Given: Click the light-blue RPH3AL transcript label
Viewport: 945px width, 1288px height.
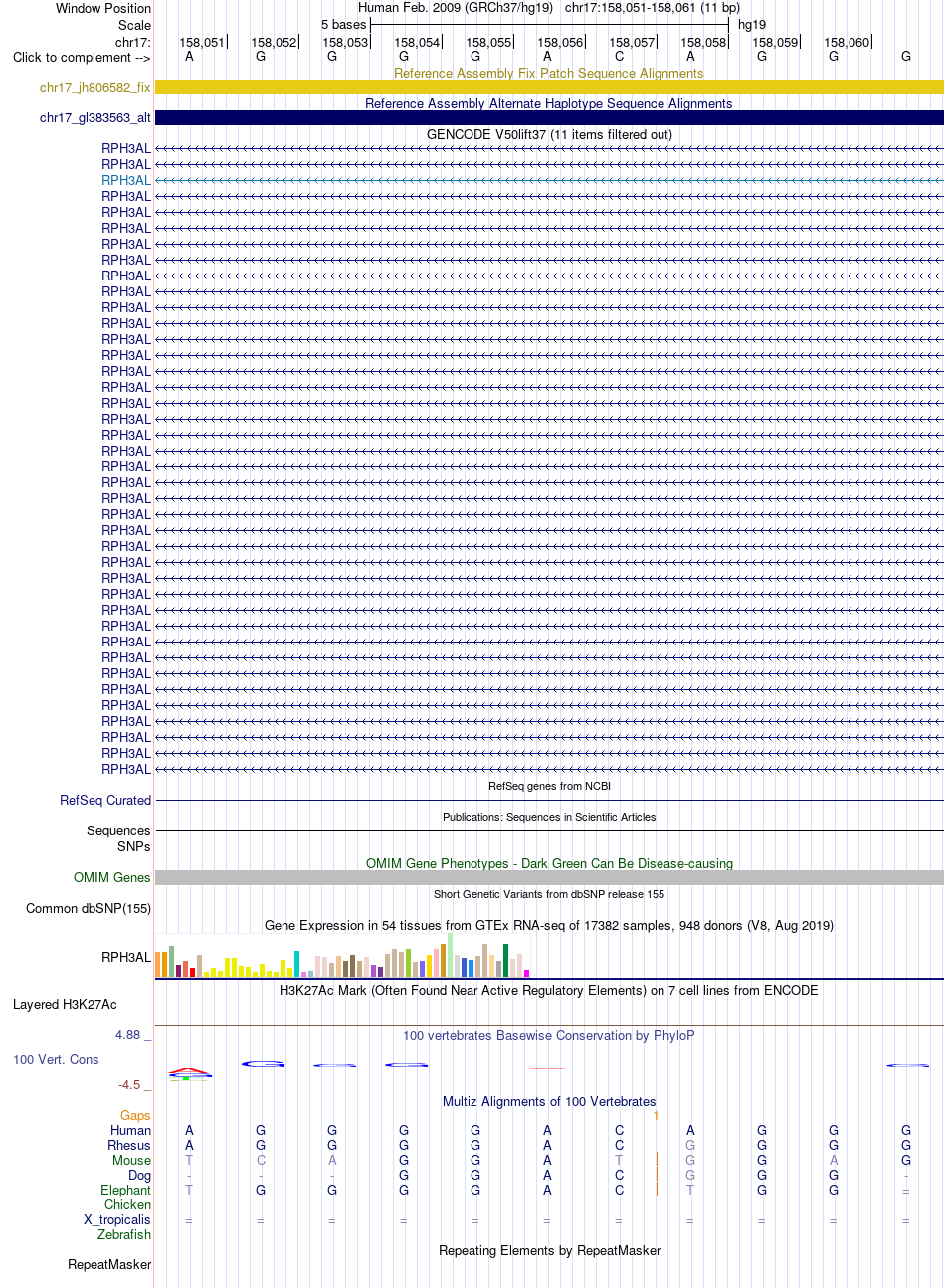Looking at the screenshot, I should (126, 180).
